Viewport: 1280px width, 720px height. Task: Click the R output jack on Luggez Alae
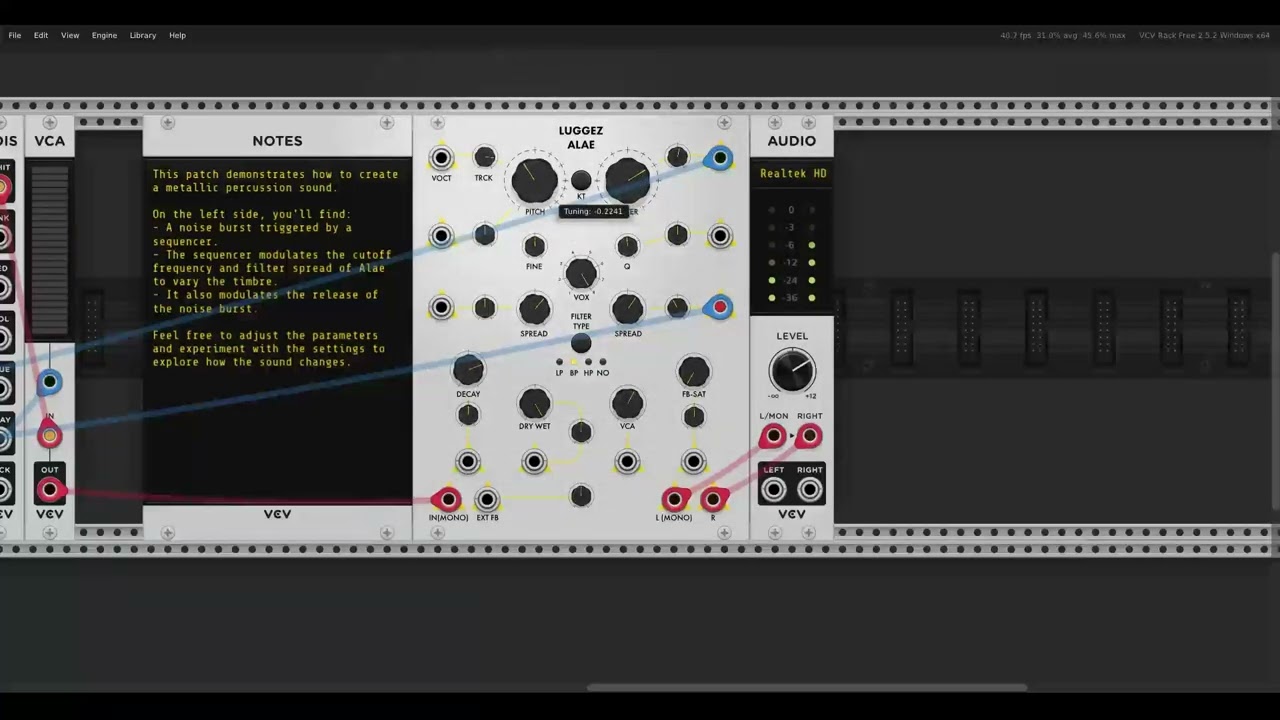pyautogui.click(x=713, y=499)
